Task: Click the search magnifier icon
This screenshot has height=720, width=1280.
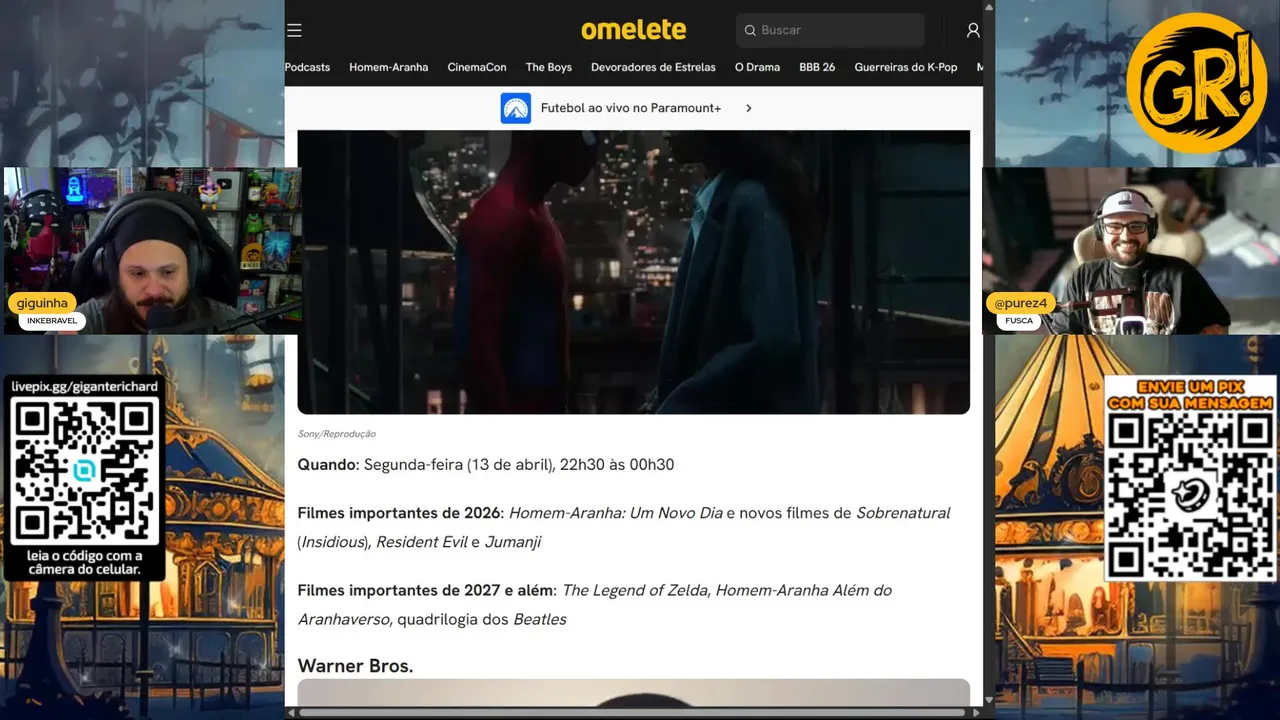Action: pos(749,30)
